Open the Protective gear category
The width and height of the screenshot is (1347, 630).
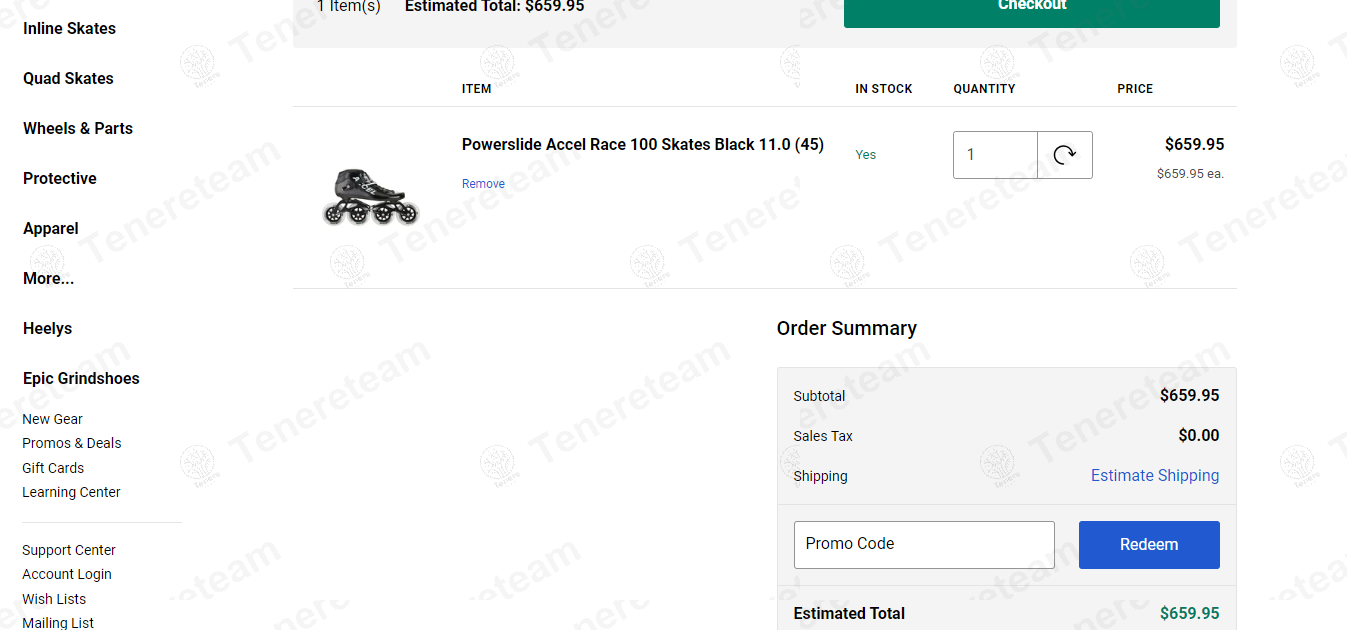[60, 179]
